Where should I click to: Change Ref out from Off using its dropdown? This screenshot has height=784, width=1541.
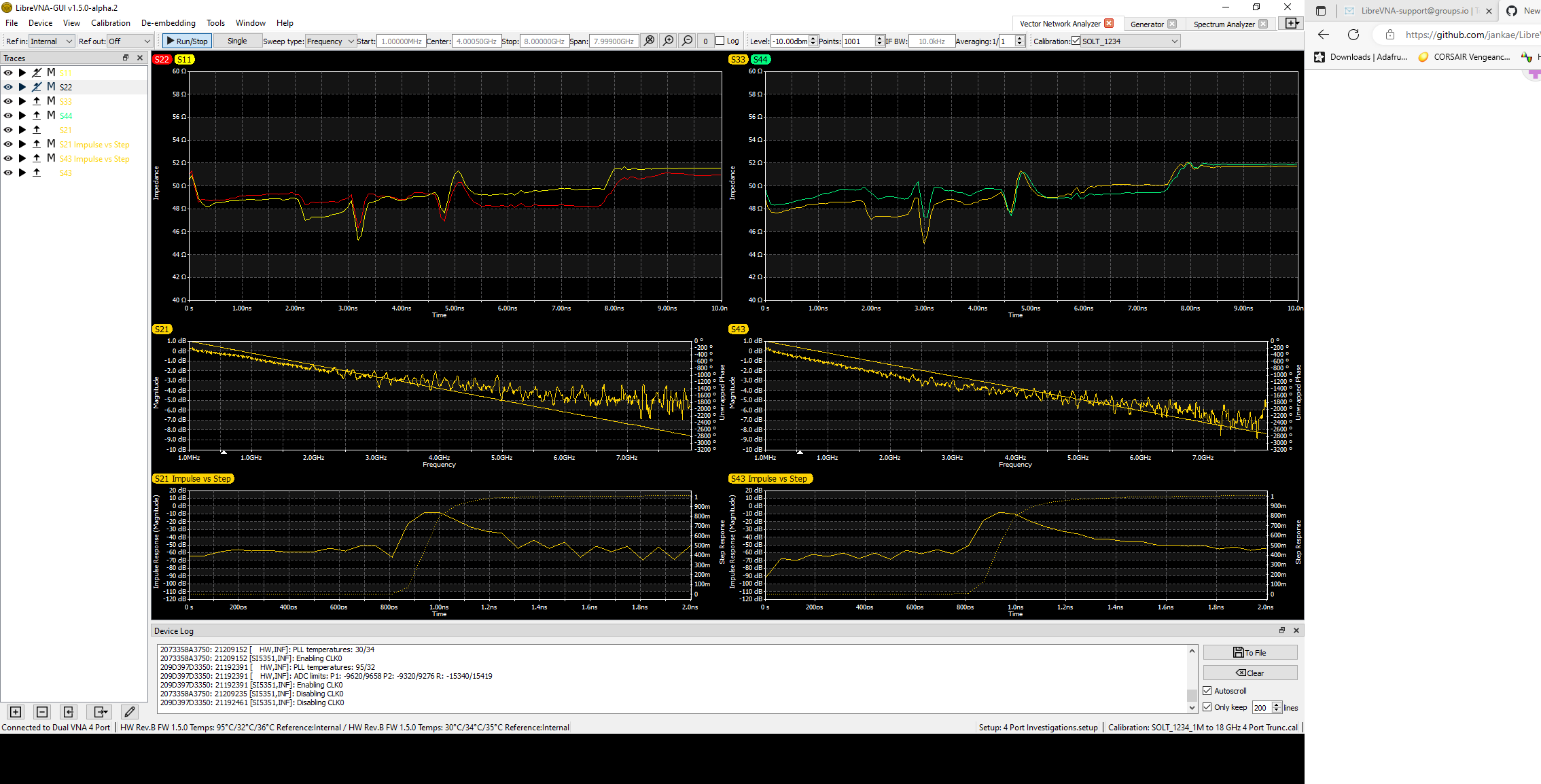(129, 41)
